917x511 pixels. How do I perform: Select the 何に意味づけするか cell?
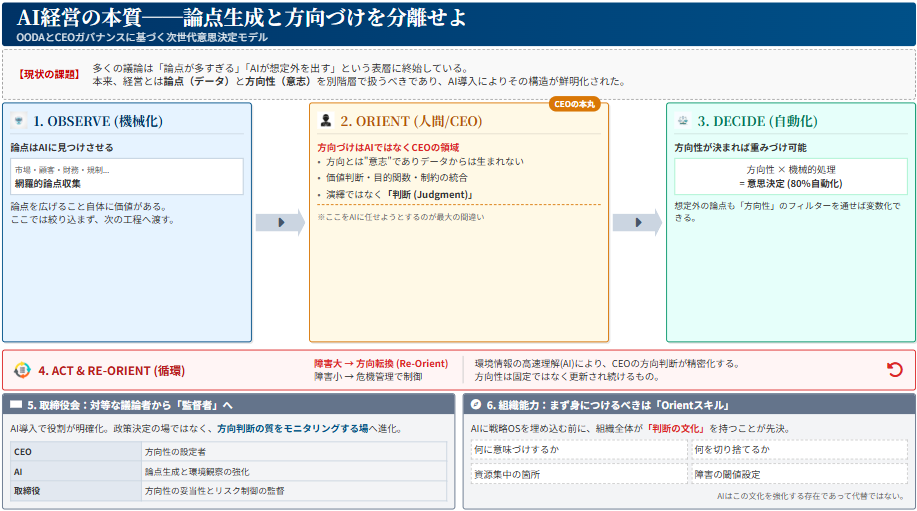point(579,450)
